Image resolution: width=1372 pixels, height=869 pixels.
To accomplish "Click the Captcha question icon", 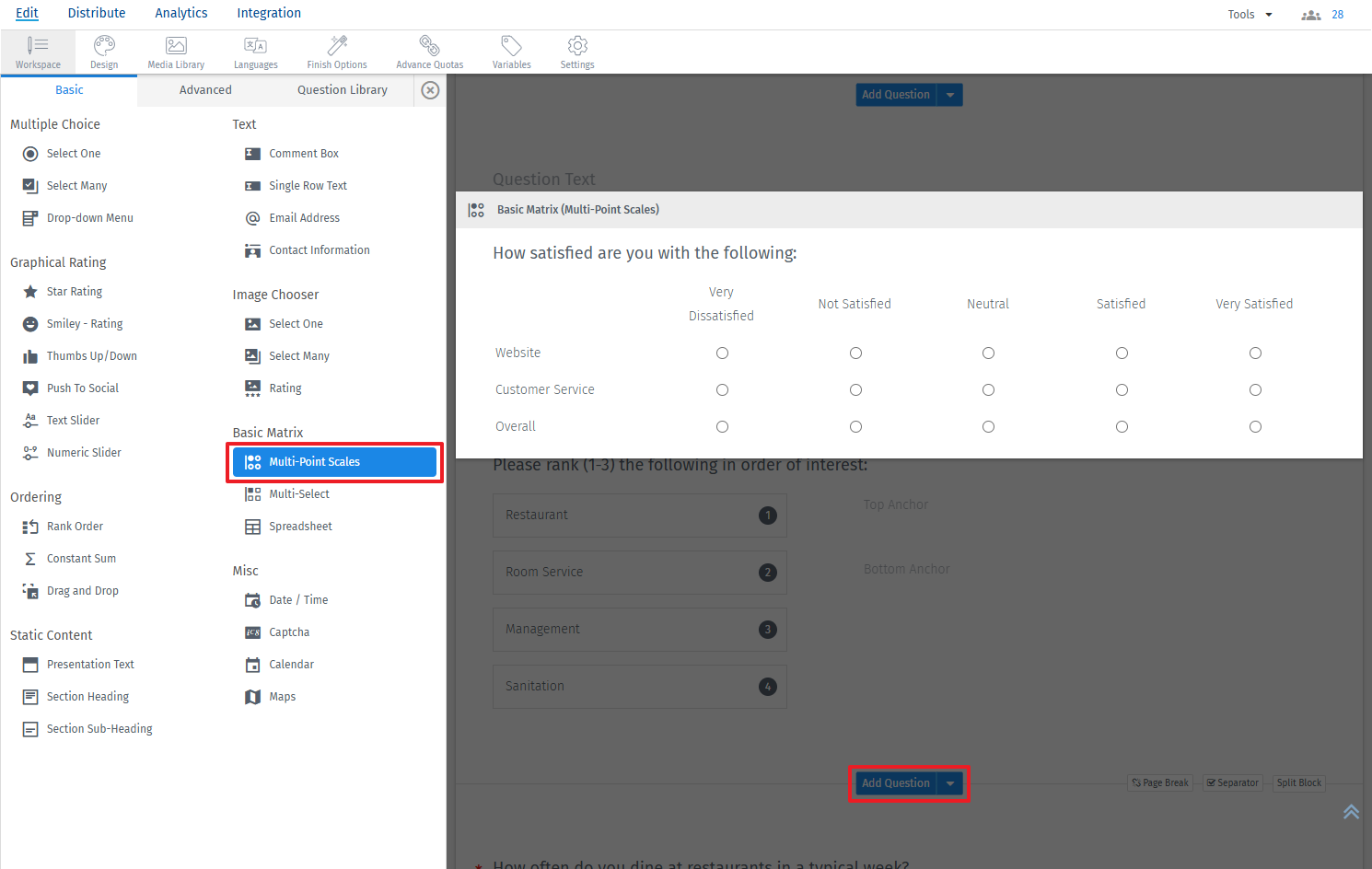I will click(252, 631).
